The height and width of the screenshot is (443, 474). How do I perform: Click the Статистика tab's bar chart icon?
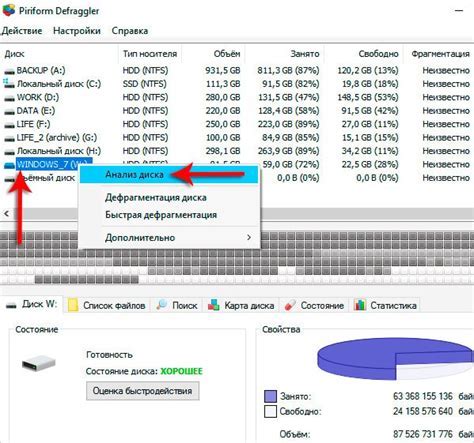pos(360,305)
